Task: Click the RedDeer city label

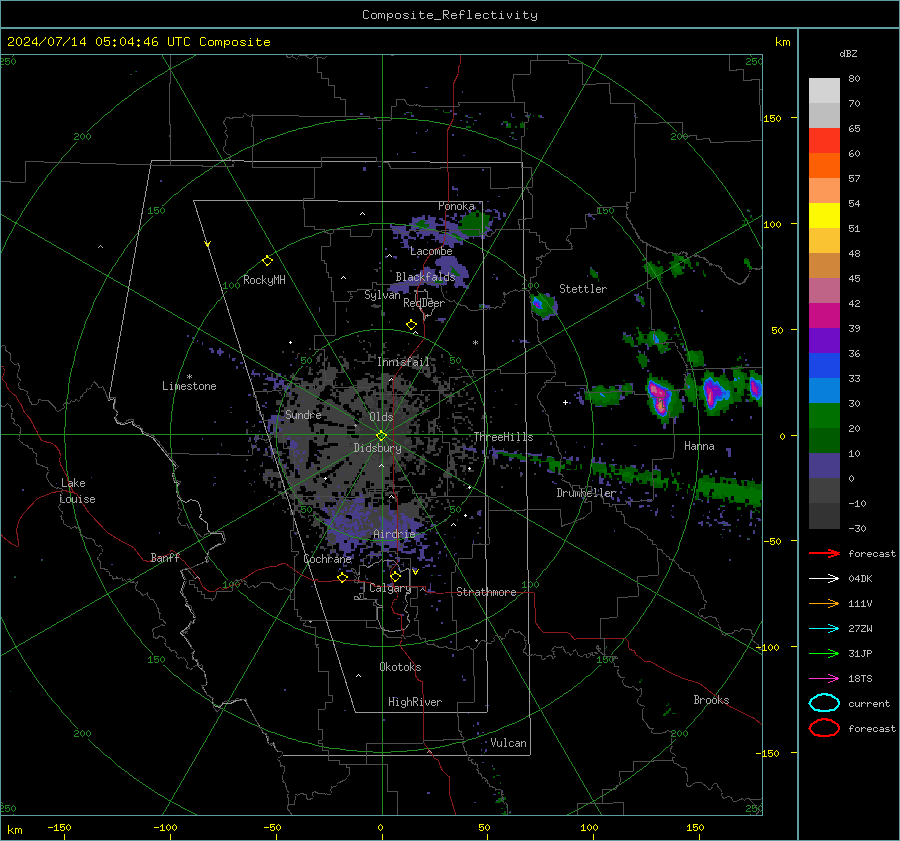Action: pos(424,303)
